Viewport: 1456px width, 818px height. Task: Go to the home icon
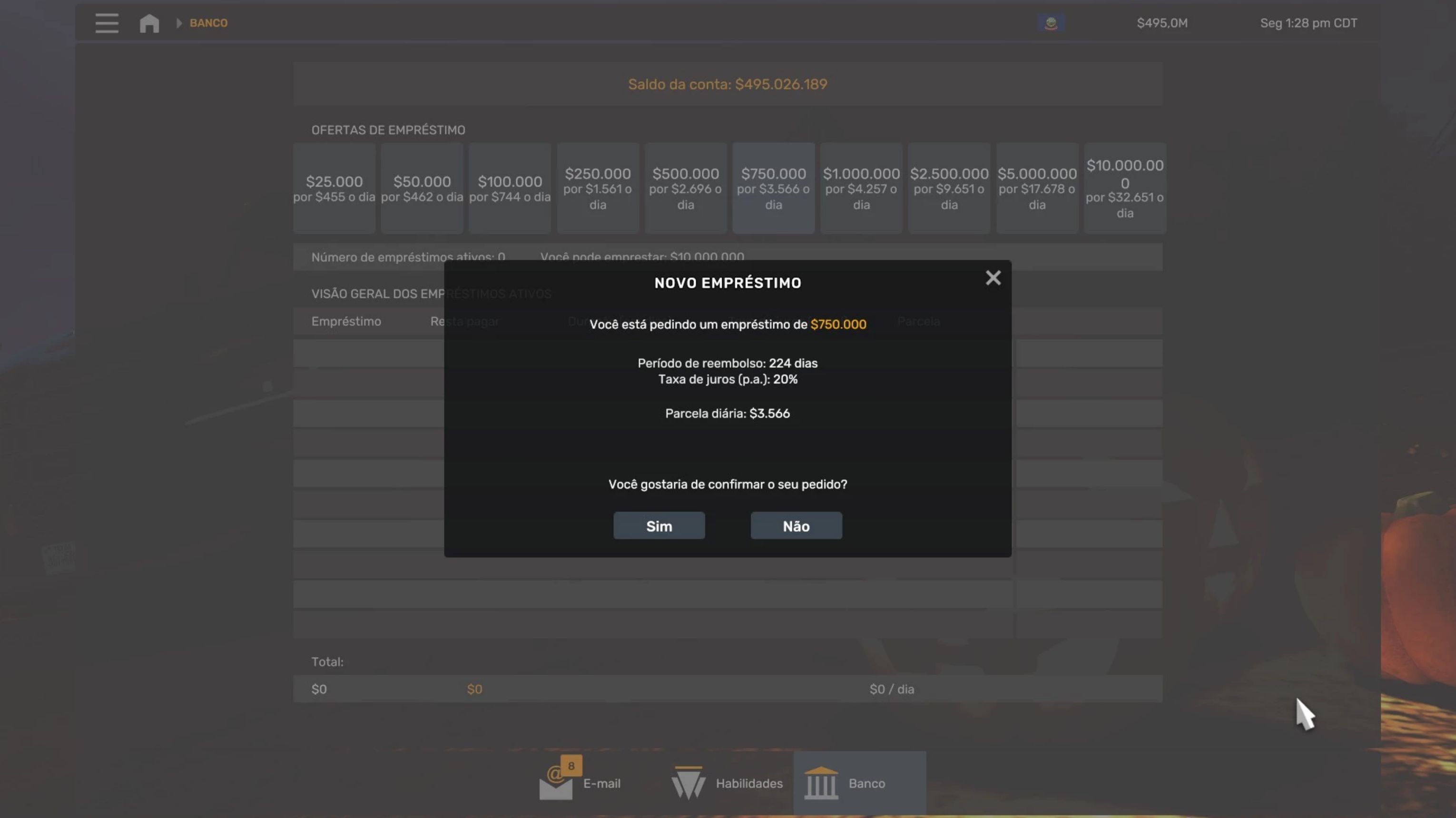point(149,23)
